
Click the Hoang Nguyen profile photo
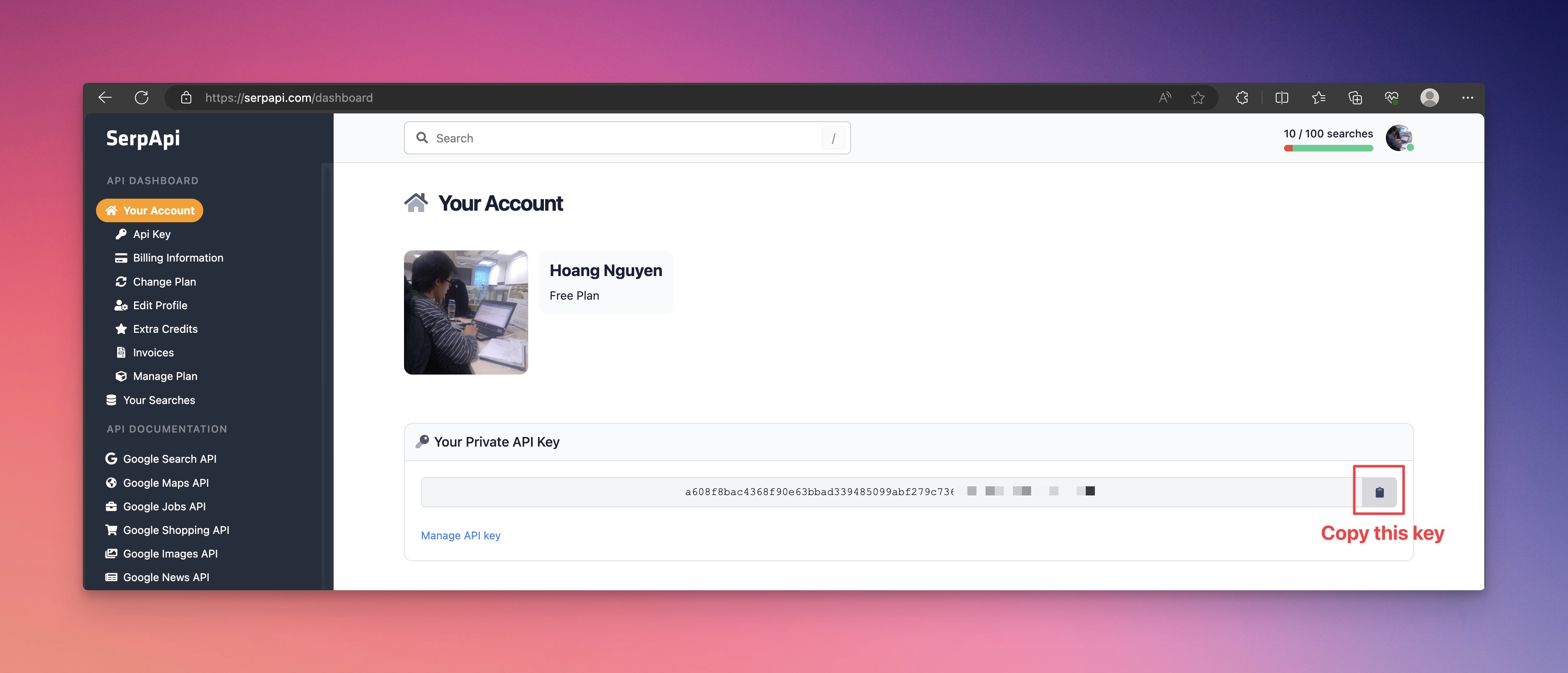466,312
